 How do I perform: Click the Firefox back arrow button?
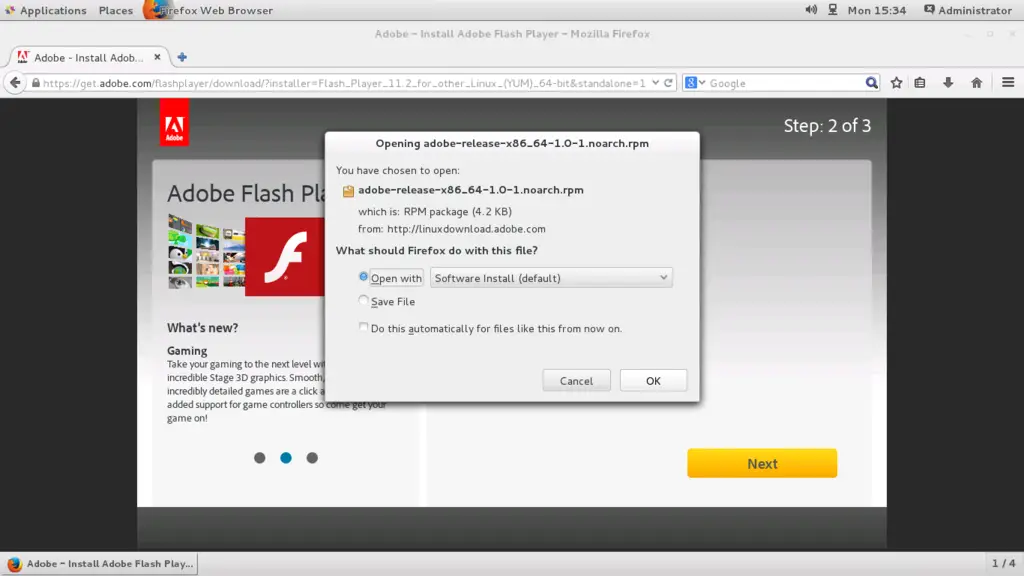click(x=15, y=83)
